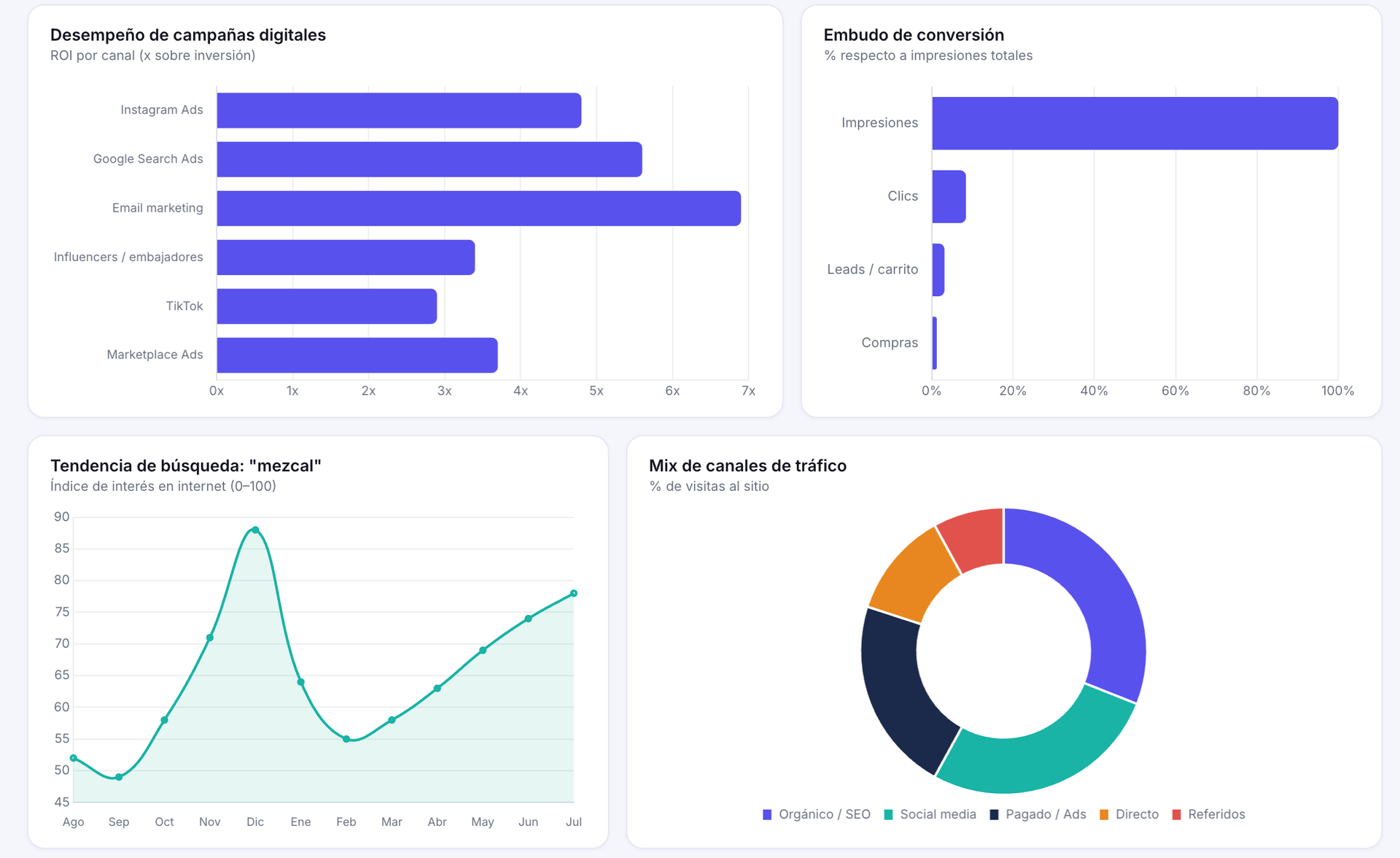Toggle Referidos legend entry

pyautogui.click(x=1208, y=814)
